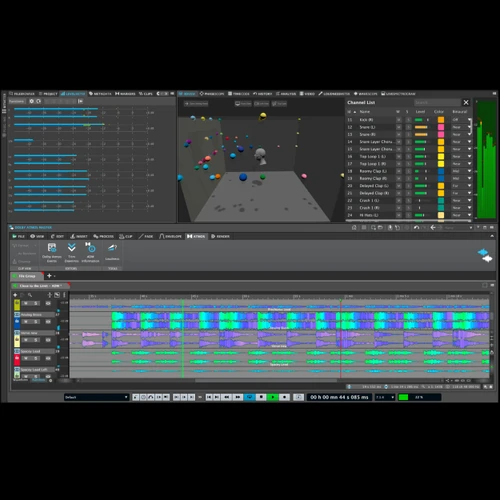Mute Crash 1 (L) channel
The image size is (500, 500).
click(x=399, y=200)
